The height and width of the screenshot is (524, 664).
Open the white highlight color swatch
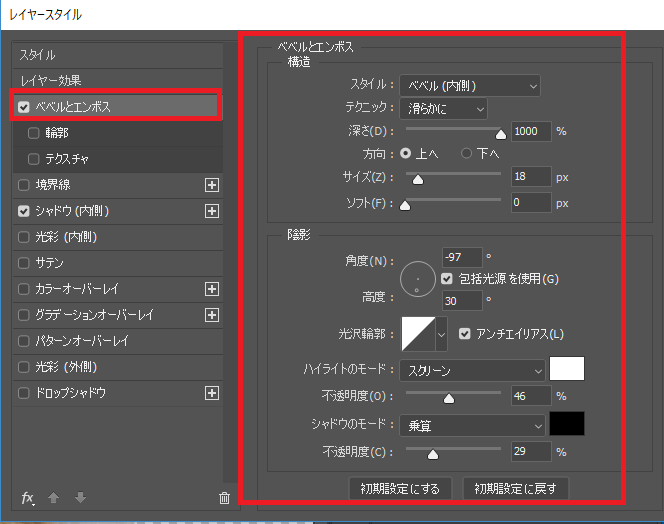pyautogui.click(x=567, y=369)
